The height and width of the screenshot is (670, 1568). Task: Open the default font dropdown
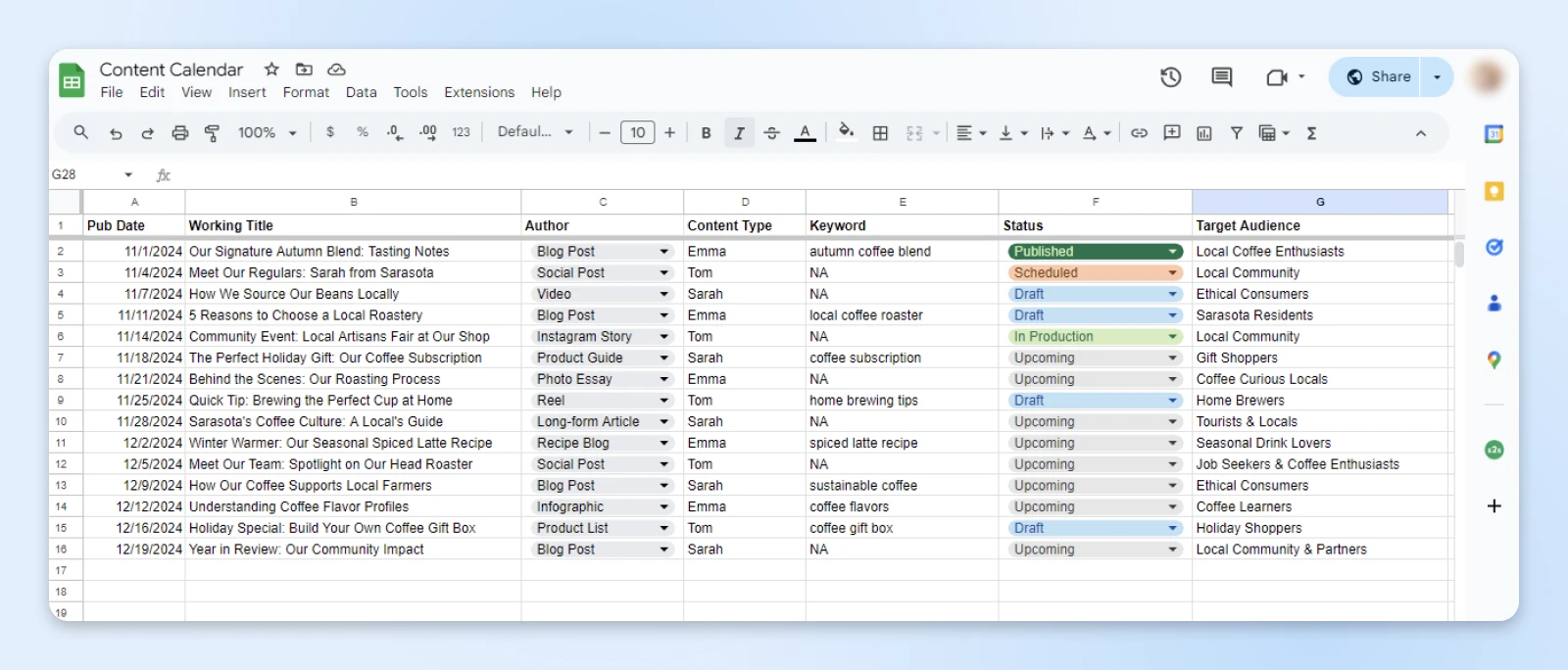[x=534, y=132]
